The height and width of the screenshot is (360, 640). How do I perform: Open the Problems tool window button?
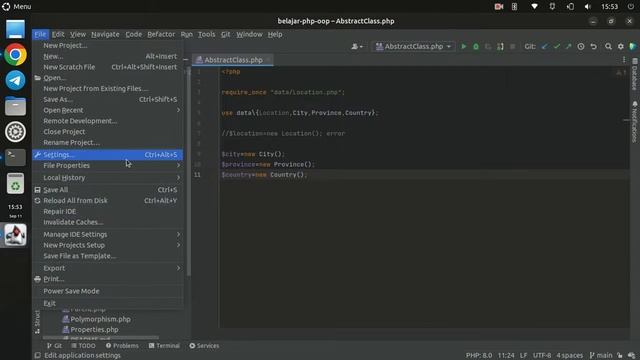[x=122, y=346]
